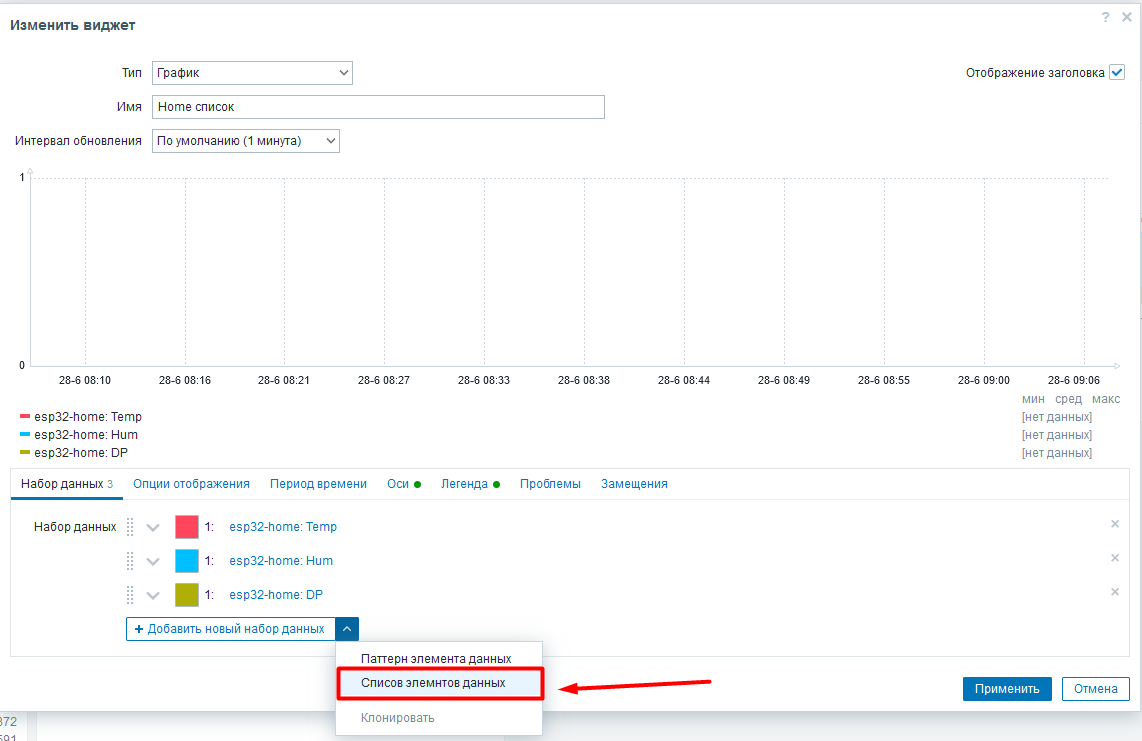Grab the drag handle of Hum data set
Viewport: 1142px width, 741px height.
(130, 560)
